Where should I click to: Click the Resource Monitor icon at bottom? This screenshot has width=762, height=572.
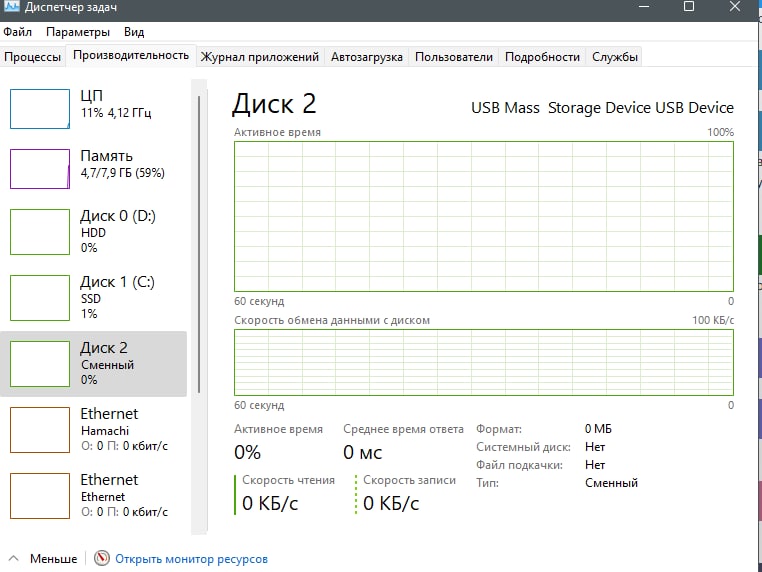pyautogui.click(x=102, y=558)
